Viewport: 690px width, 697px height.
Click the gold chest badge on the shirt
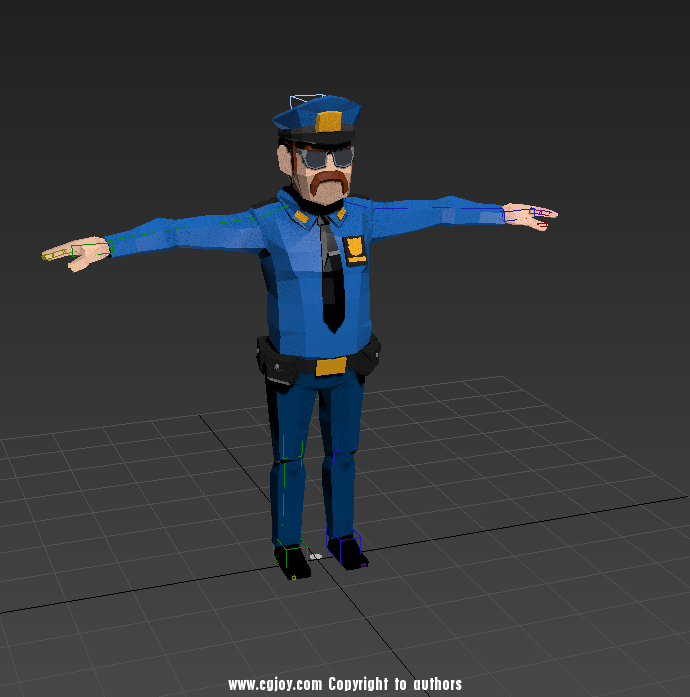(354, 247)
